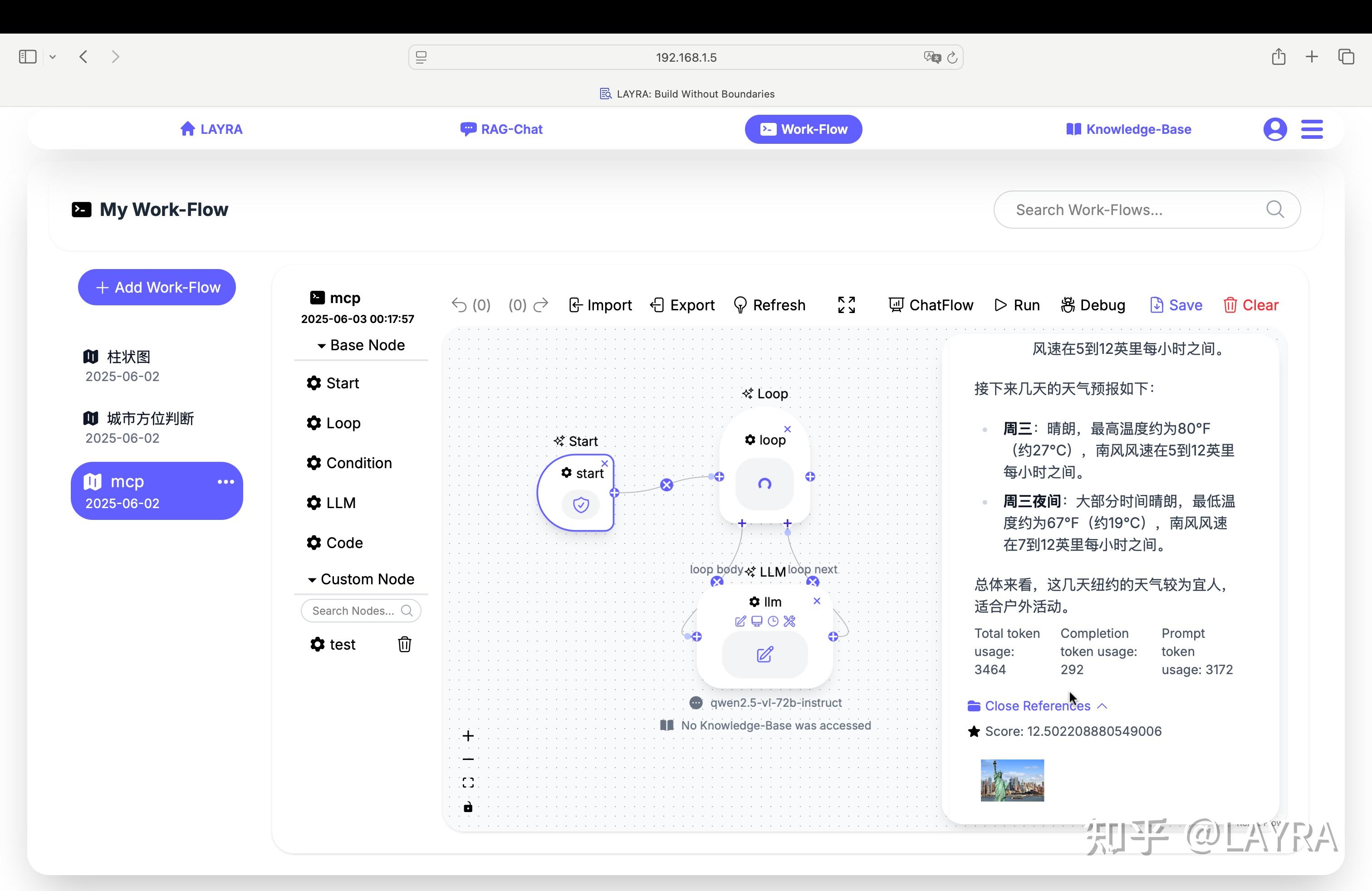Delete the test custom node
The image size is (1372, 891).
click(405, 644)
